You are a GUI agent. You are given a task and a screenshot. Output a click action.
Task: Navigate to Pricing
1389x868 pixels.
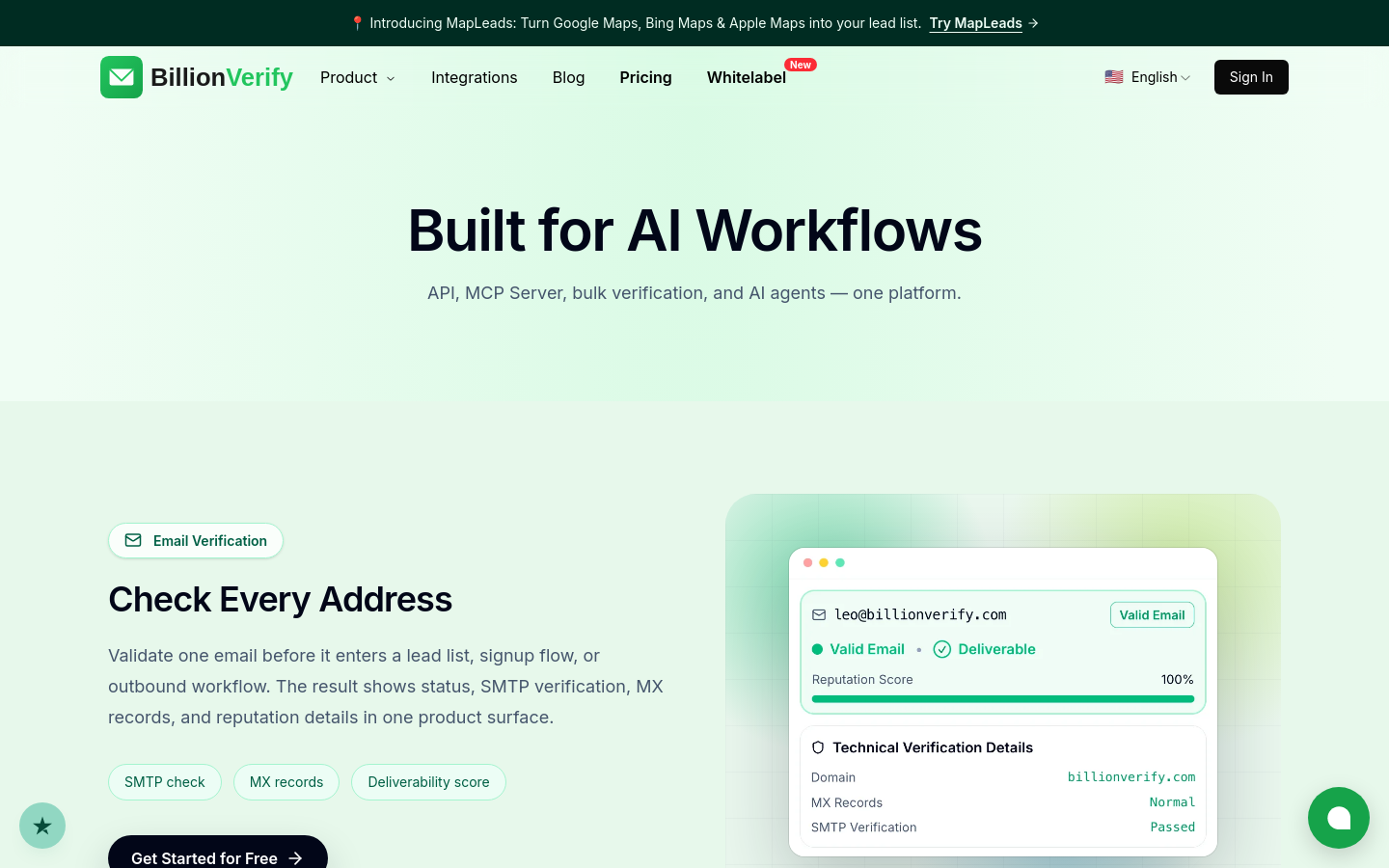pyautogui.click(x=645, y=77)
